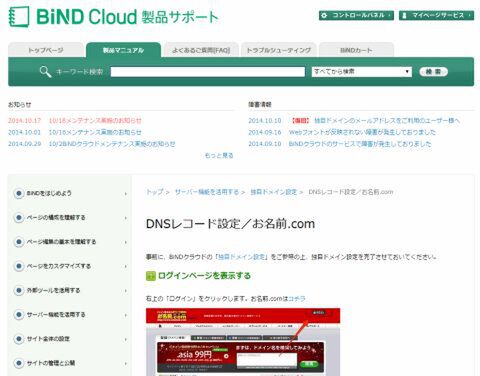
Task: Expand the サイトの管理と公開 arrow
Action: [126, 363]
